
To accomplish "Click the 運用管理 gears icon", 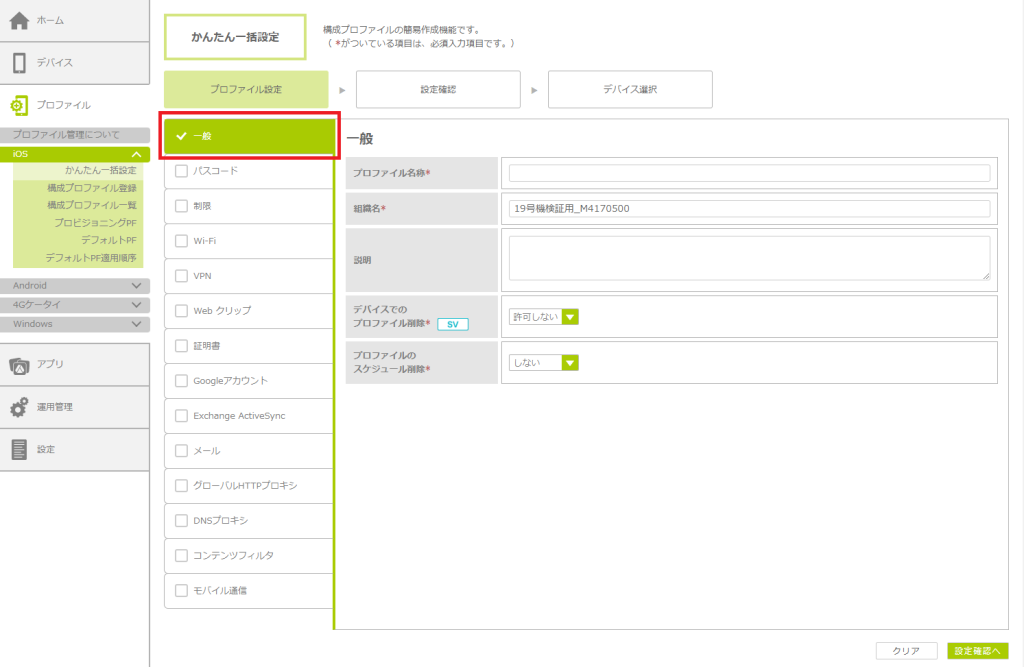I will (19, 407).
